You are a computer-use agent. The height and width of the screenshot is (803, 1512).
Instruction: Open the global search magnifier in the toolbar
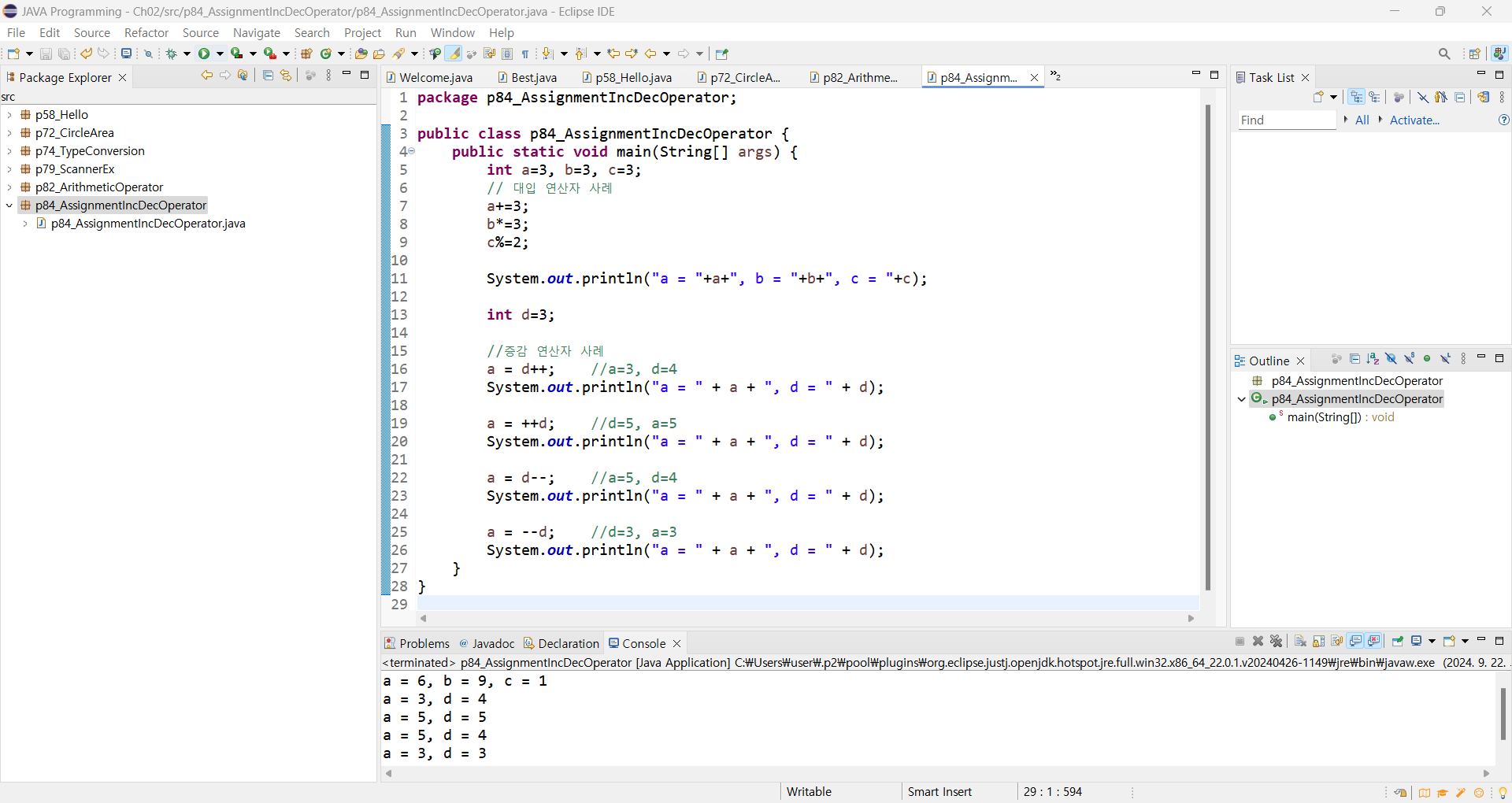pos(1444,54)
